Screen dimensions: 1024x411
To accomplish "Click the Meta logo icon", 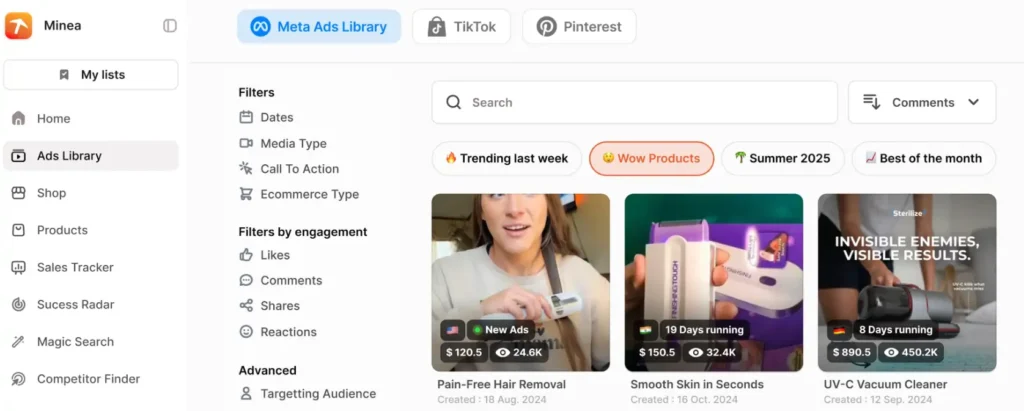I will [260, 27].
